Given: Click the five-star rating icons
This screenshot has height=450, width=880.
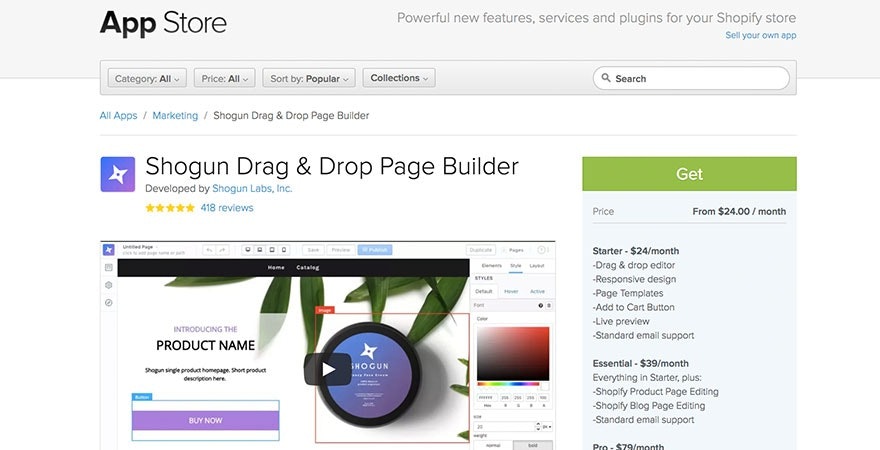Looking at the screenshot, I should tap(170, 208).
